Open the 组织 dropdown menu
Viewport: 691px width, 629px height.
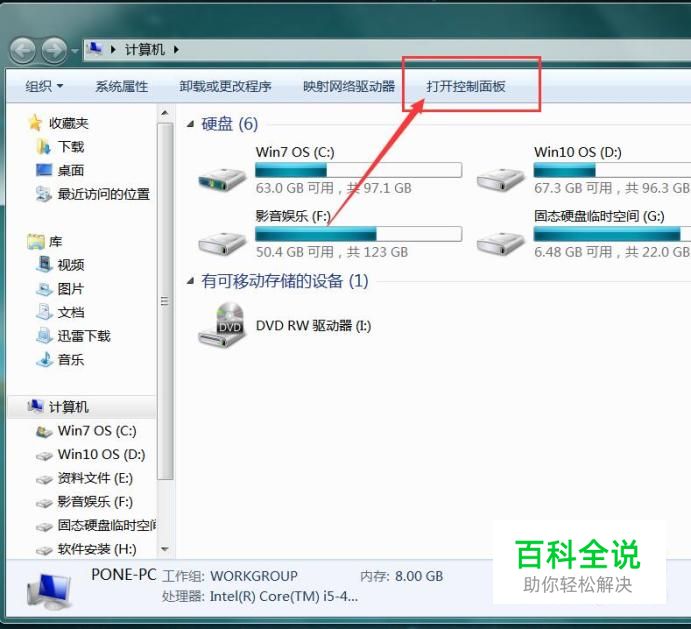44,86
